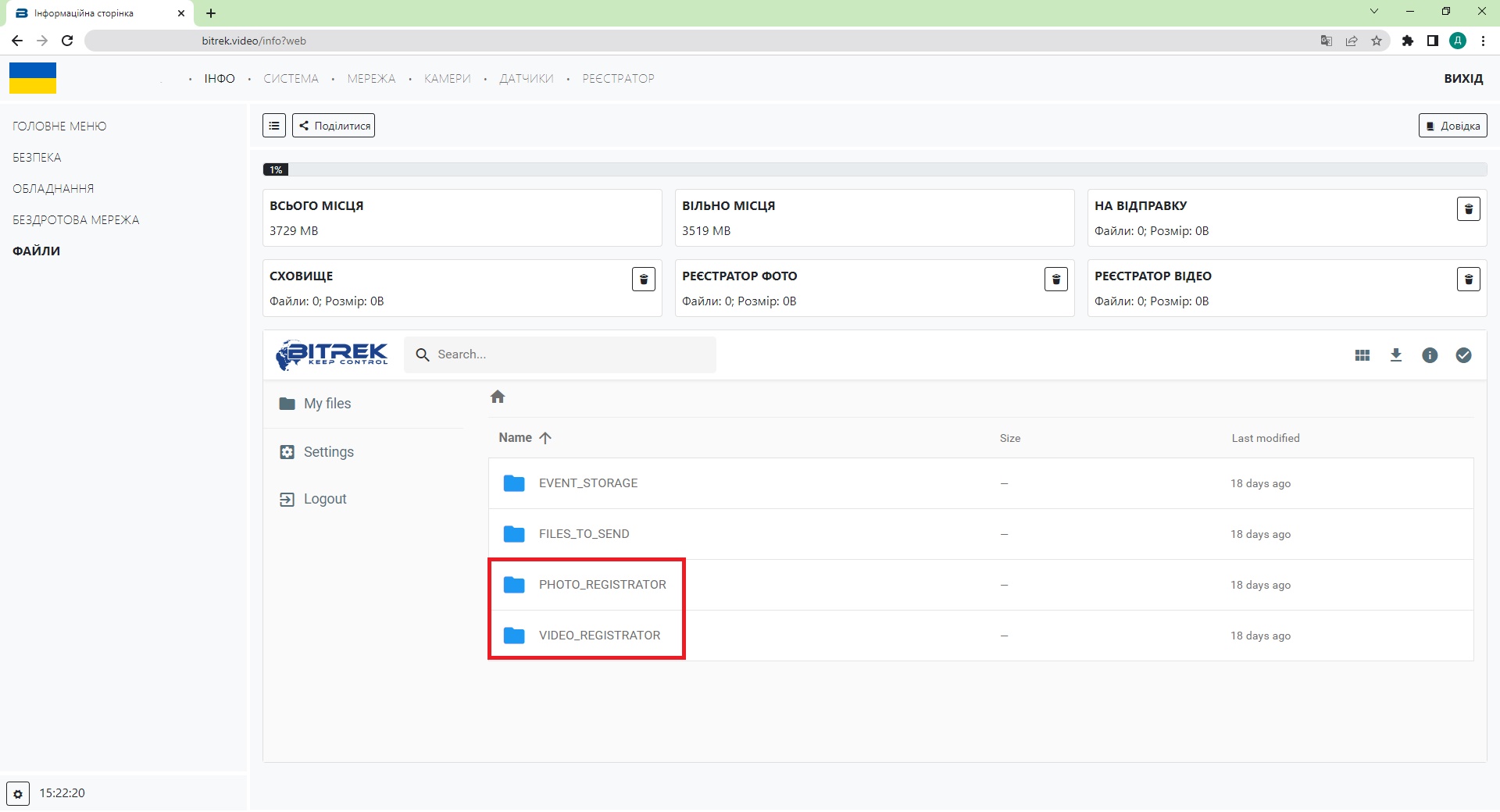Clear the НА ВІДПРАВКУ trash icon
The height and width of the screenshot is (812, 1500).
click(1468, 208)
